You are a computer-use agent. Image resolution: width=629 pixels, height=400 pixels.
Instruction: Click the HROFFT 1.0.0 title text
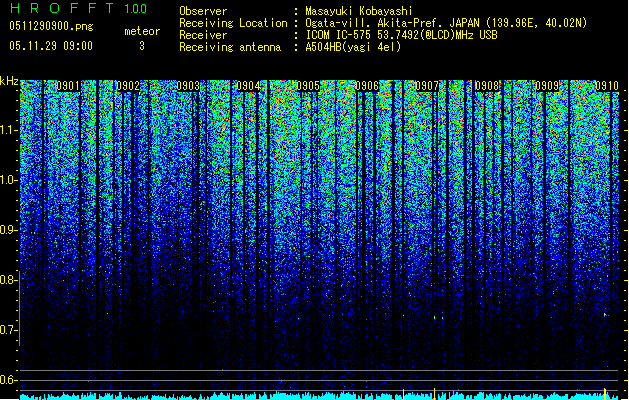point(78,8)
